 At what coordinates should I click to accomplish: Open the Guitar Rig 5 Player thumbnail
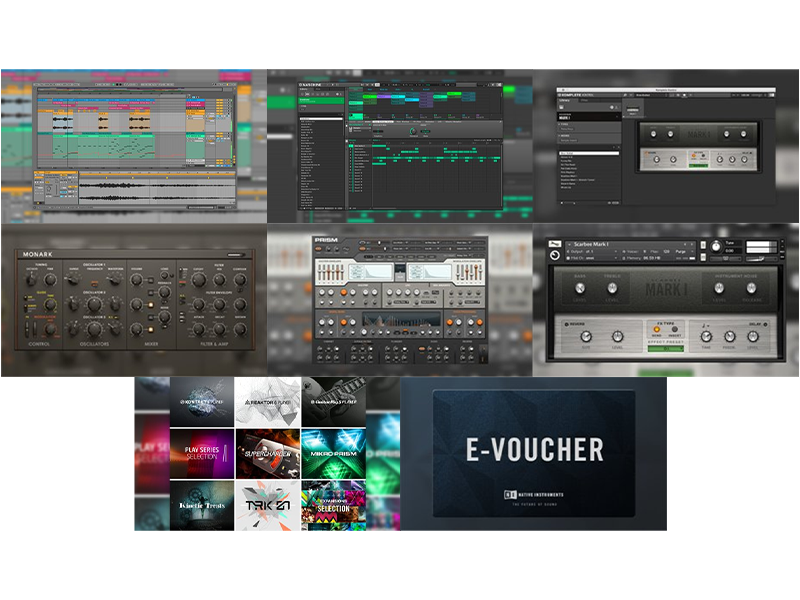click(334, 402)
